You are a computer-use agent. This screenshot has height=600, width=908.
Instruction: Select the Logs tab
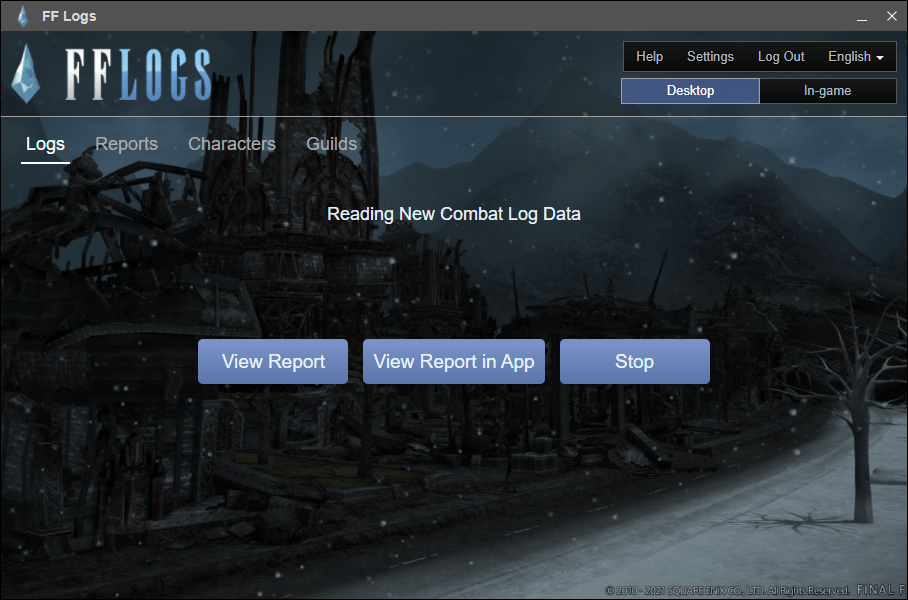pyautogui.click(x=45, y=144)
